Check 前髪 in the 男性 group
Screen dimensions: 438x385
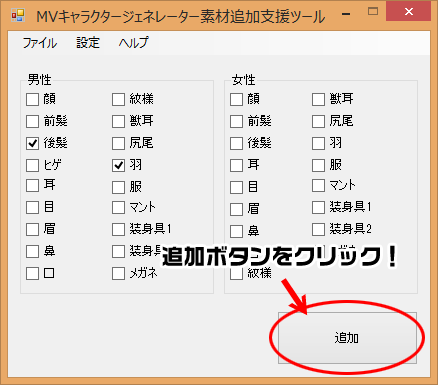32,121
